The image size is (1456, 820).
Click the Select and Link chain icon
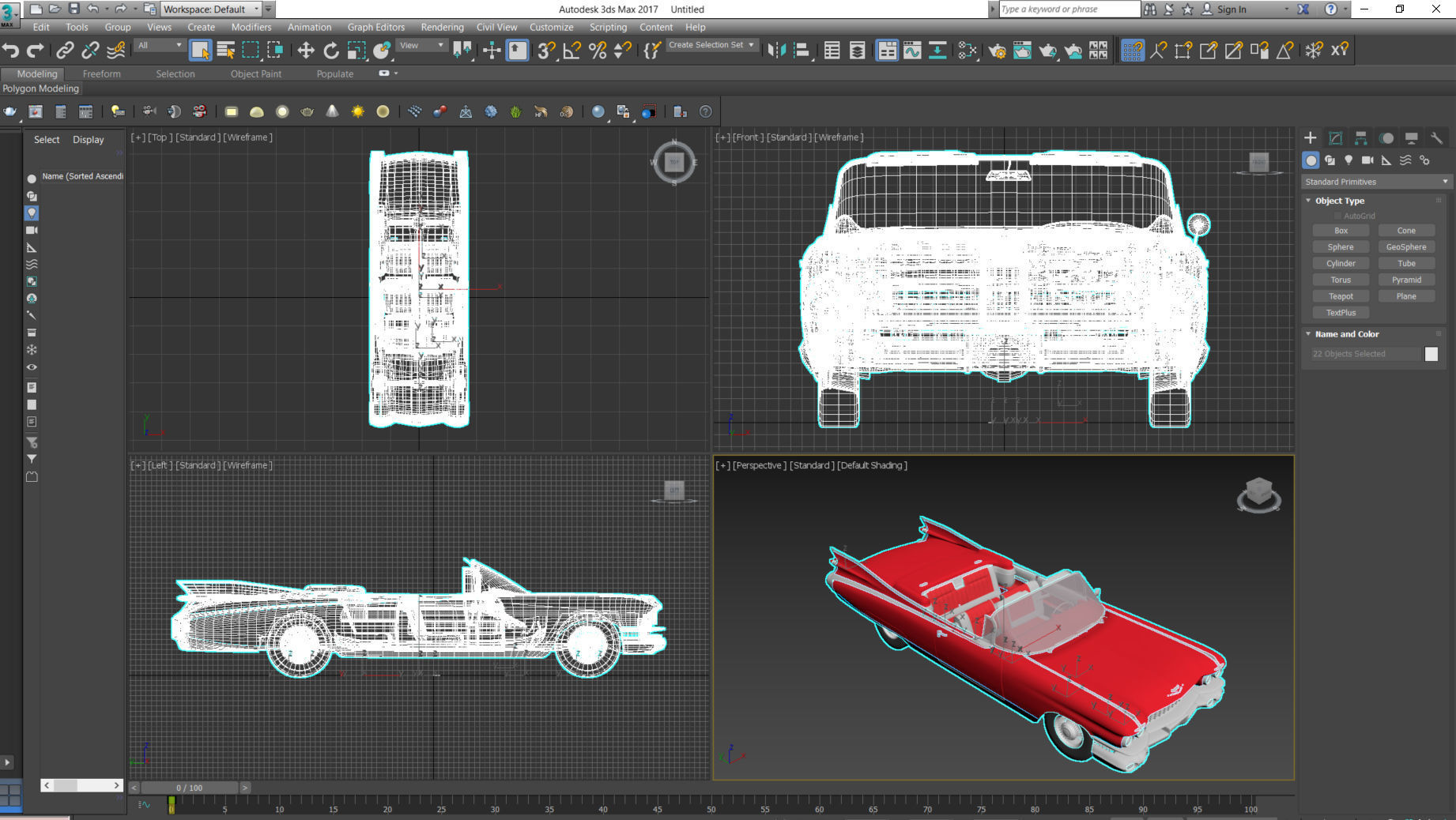coord(65,51)
